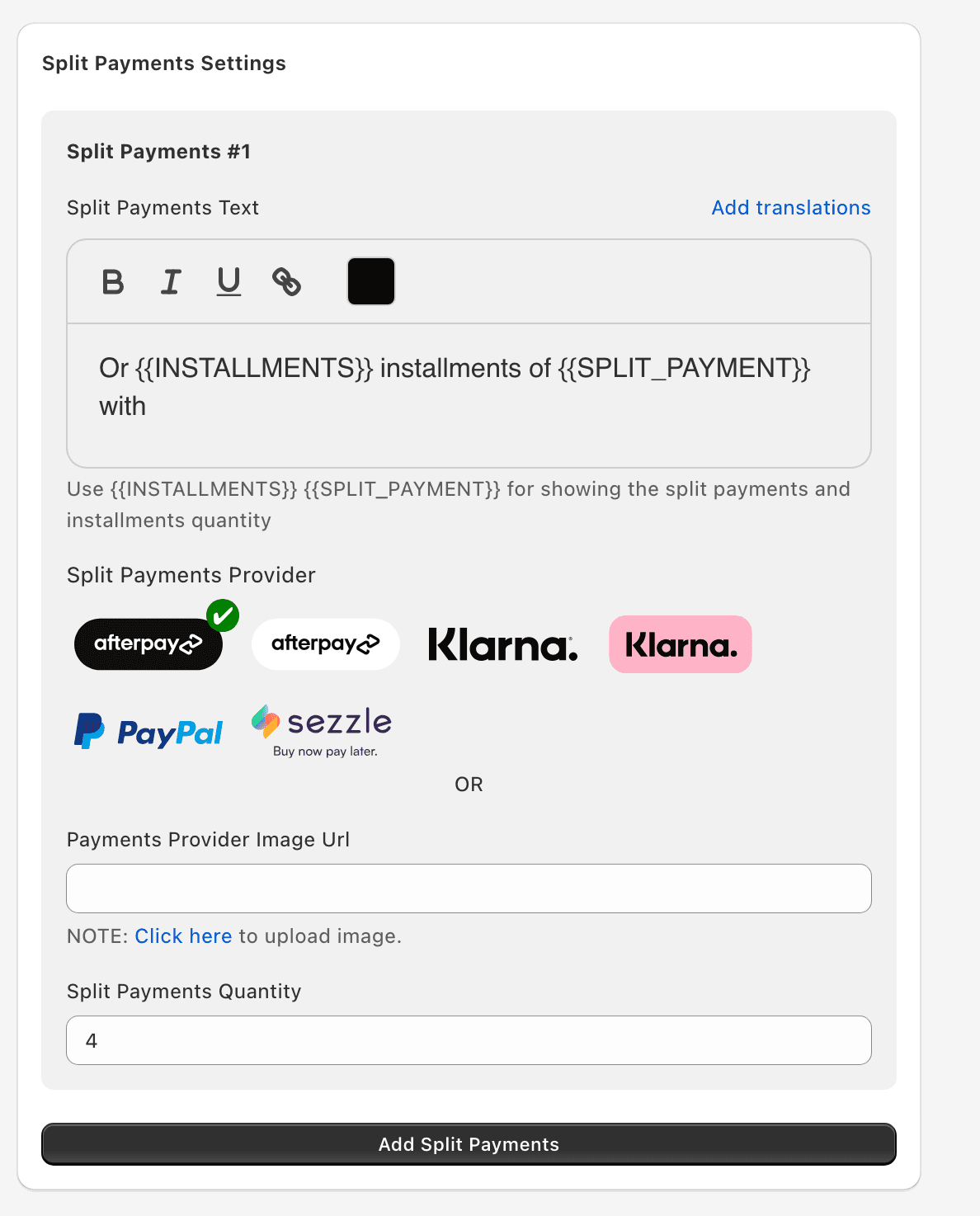Open the Add translations link
Viewport: 980px width, 1216px height.
pos(791,208)
